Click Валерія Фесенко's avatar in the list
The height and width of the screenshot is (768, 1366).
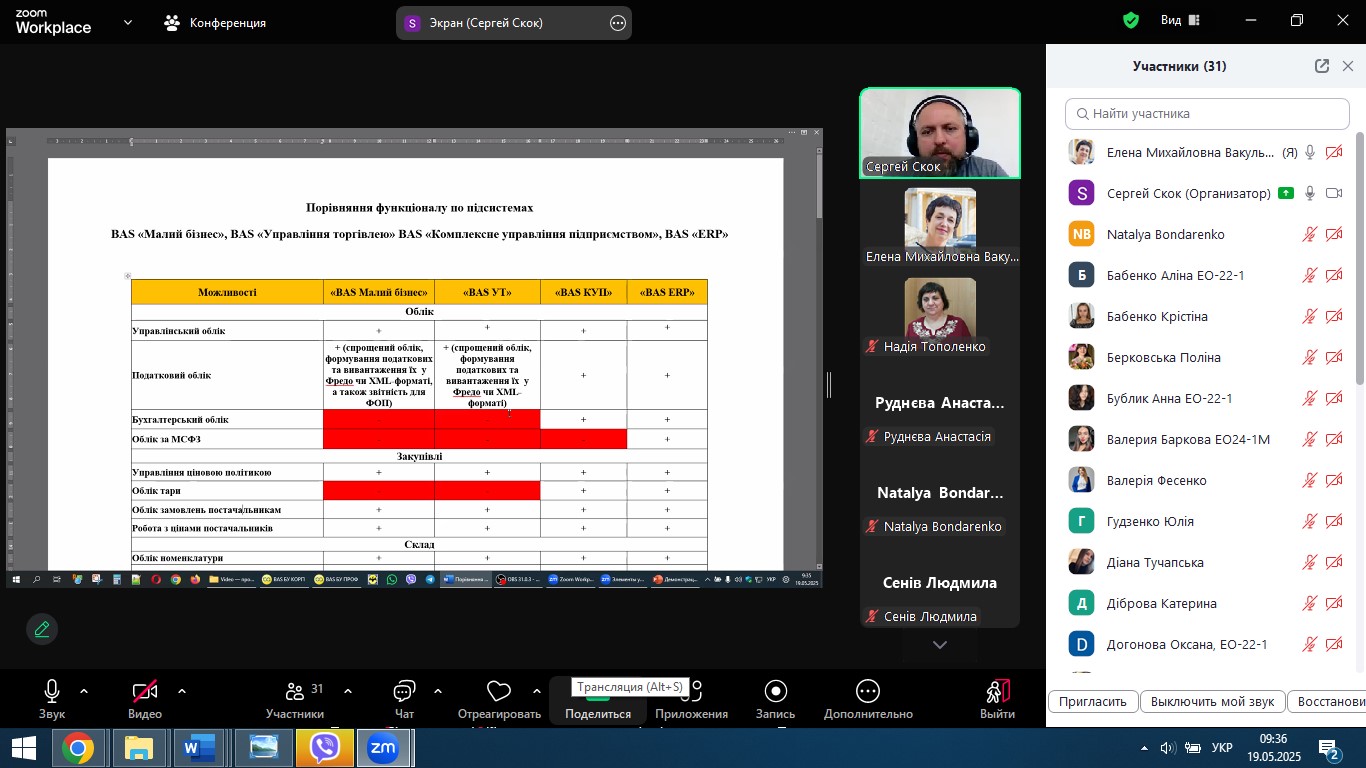tap(1081, 481)
